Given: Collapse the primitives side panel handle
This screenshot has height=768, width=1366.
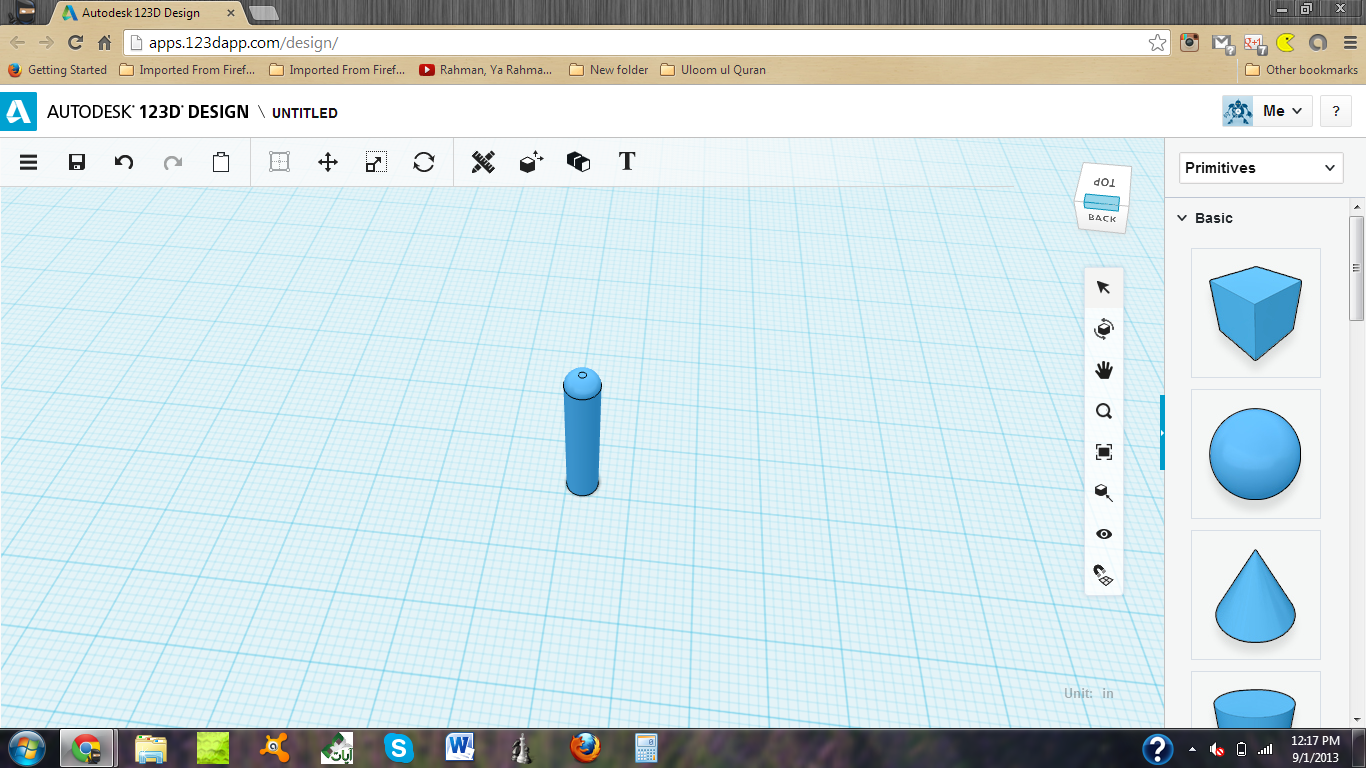Looking at the screenshot, I should tap(1162, 432).
